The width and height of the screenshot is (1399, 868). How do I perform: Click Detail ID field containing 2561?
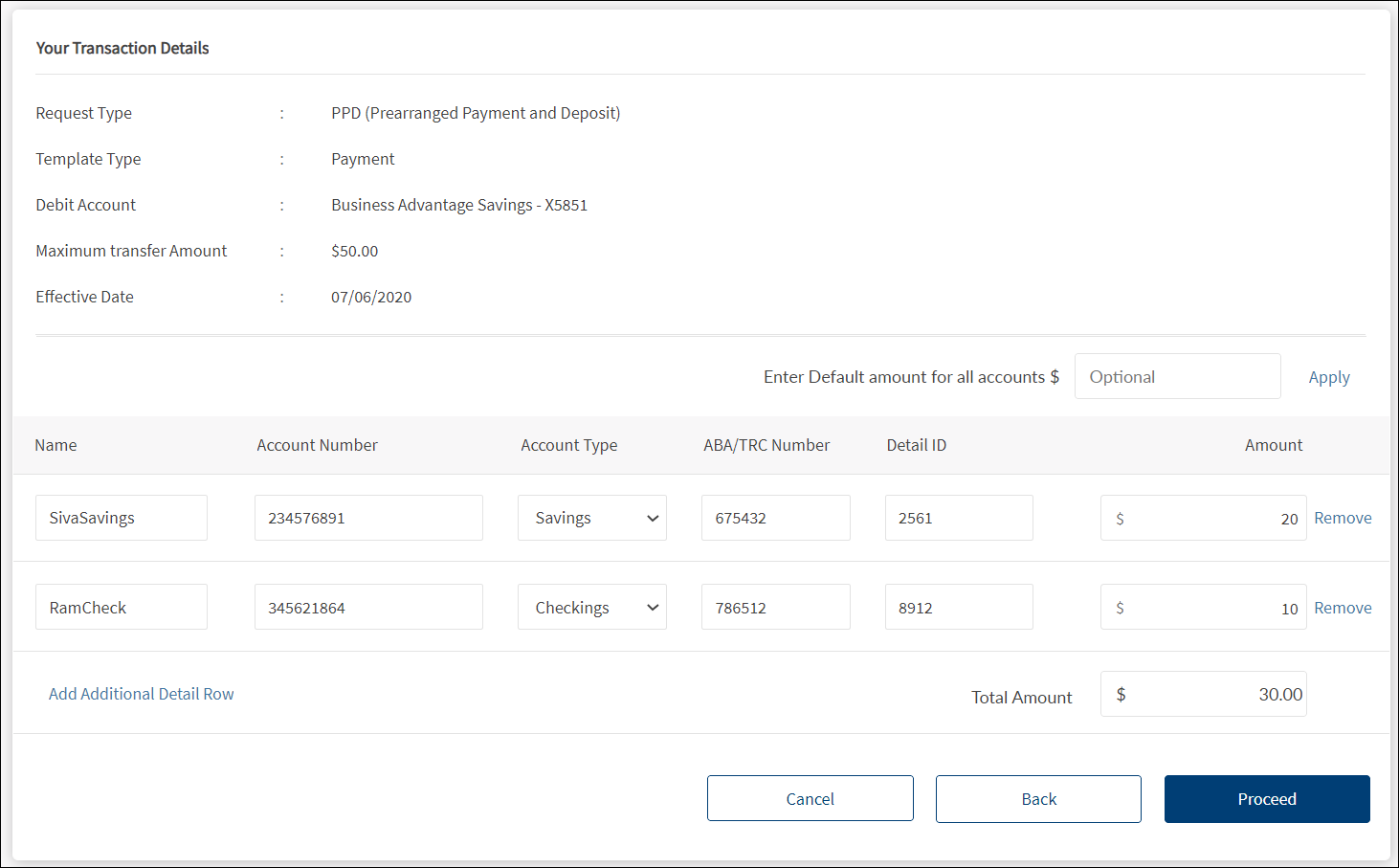coord(958,518)
